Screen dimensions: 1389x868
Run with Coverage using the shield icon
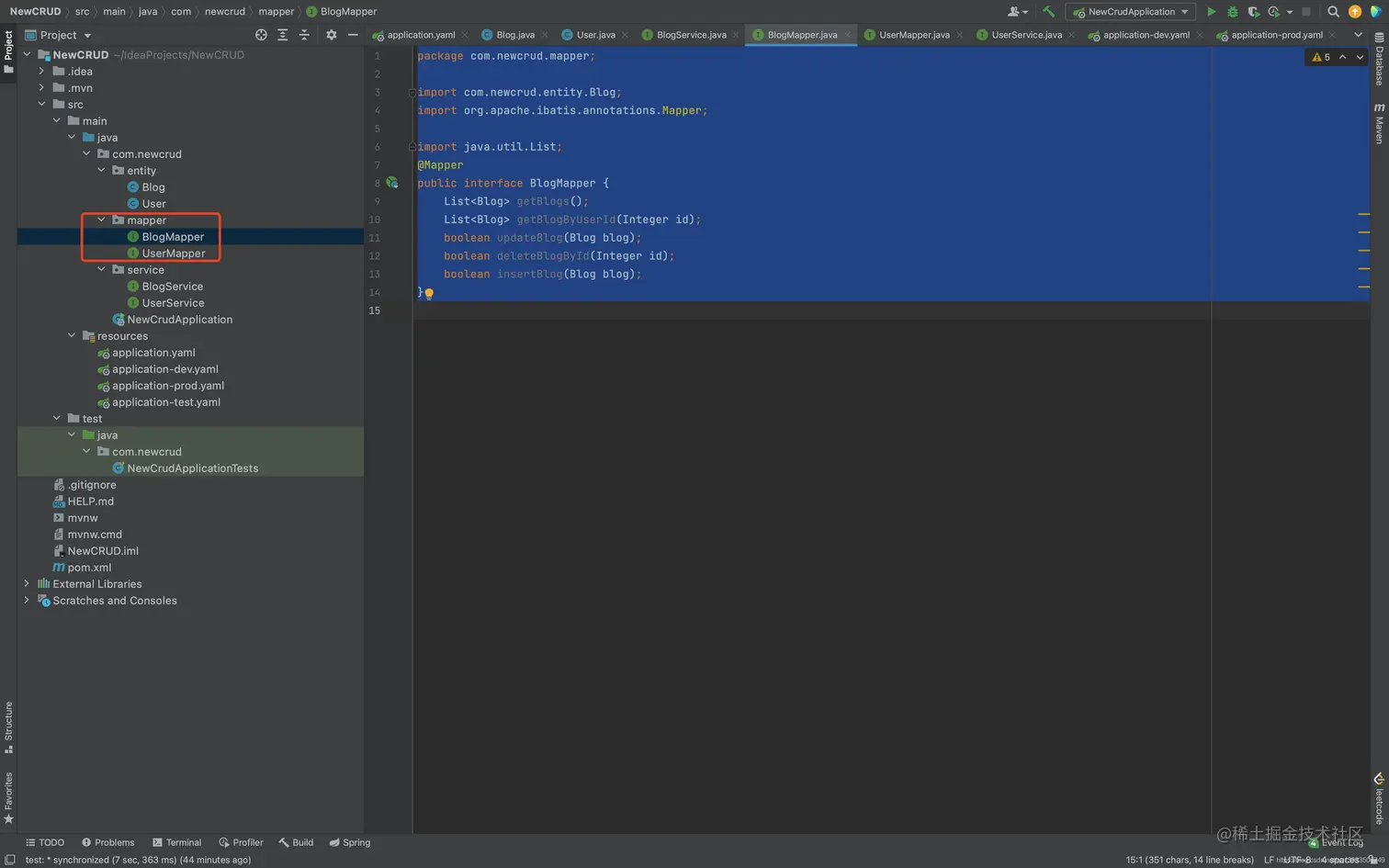click(x=1253, y=12)
